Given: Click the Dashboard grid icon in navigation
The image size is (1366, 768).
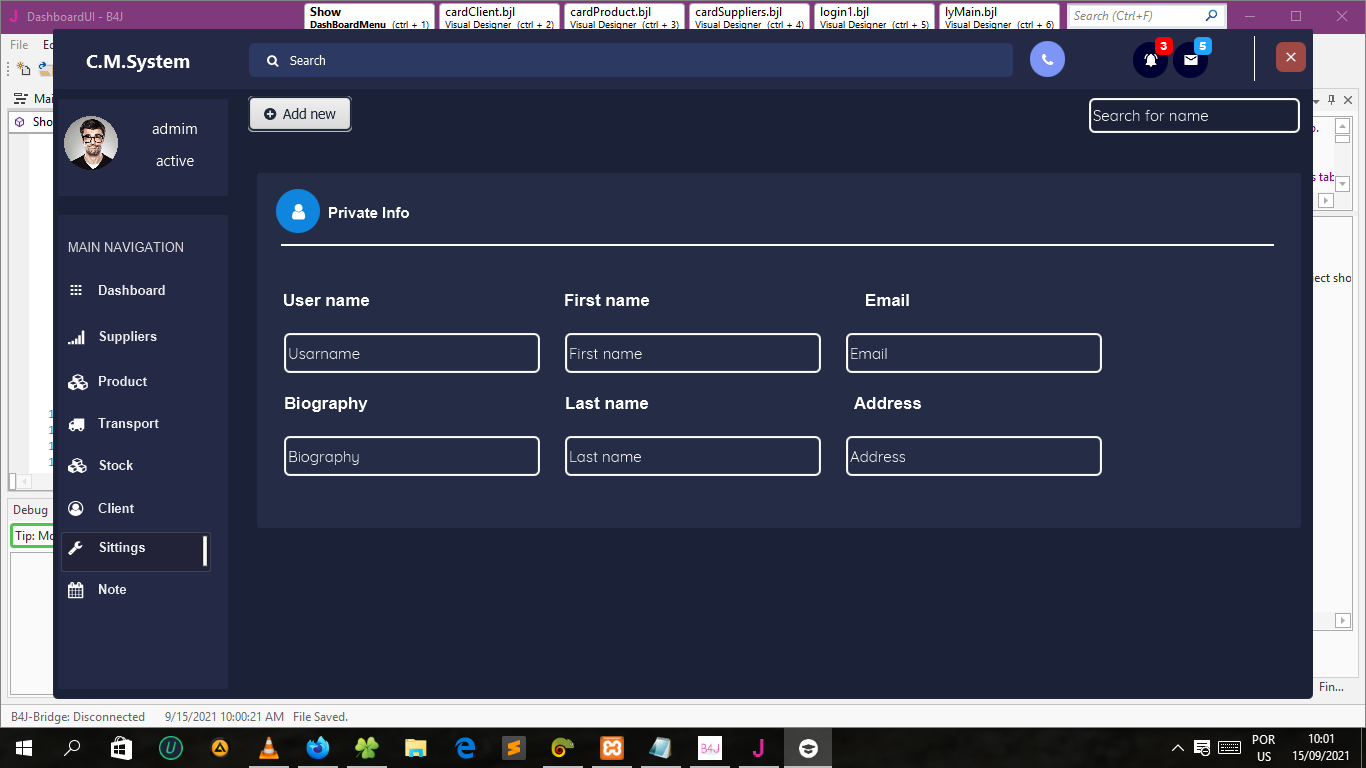Looking at the screenshot, I should pos(76,290).
